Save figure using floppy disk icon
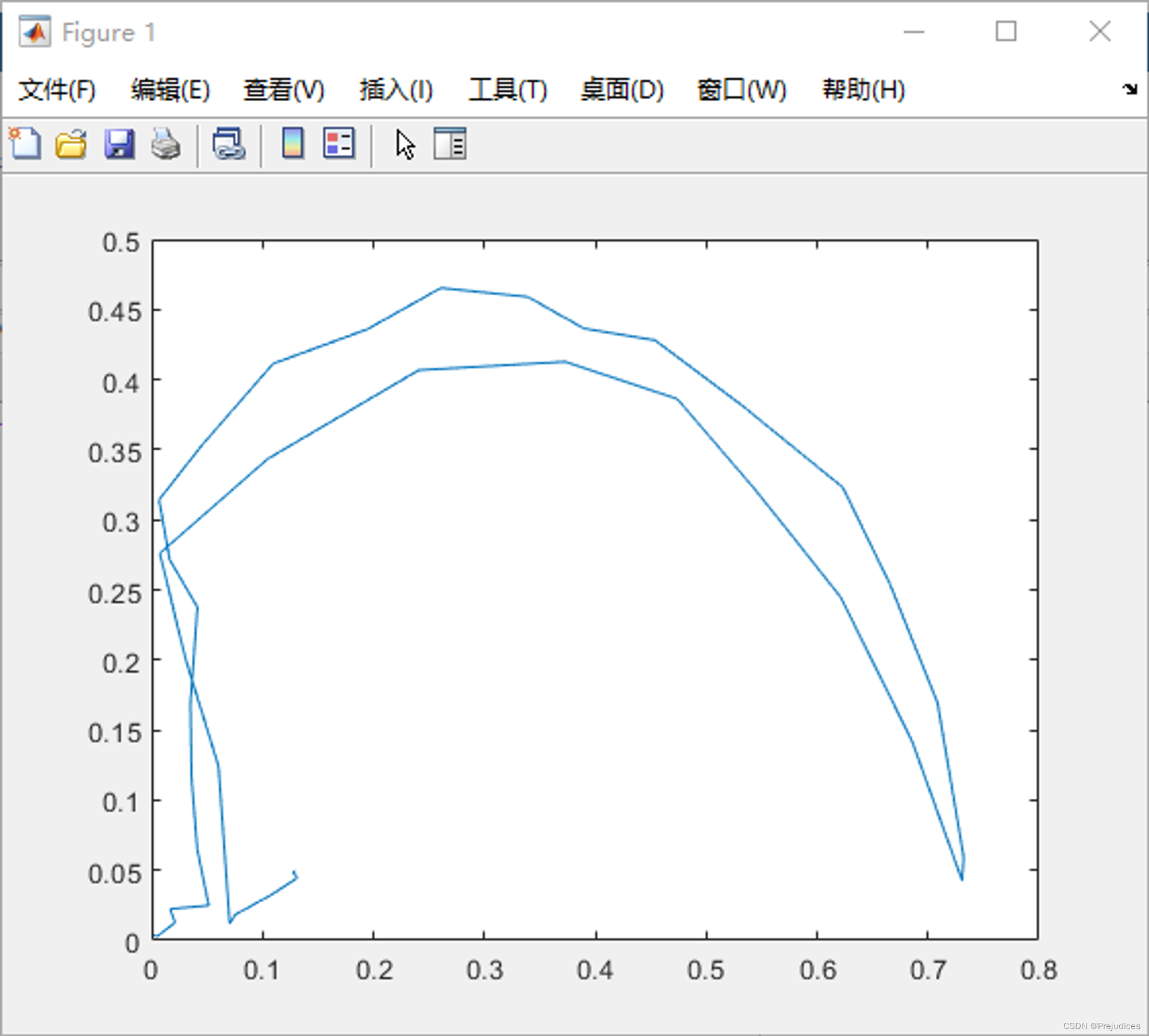Image resolution: width=1149 pixels, height=1036 pixels. (119, 144)
